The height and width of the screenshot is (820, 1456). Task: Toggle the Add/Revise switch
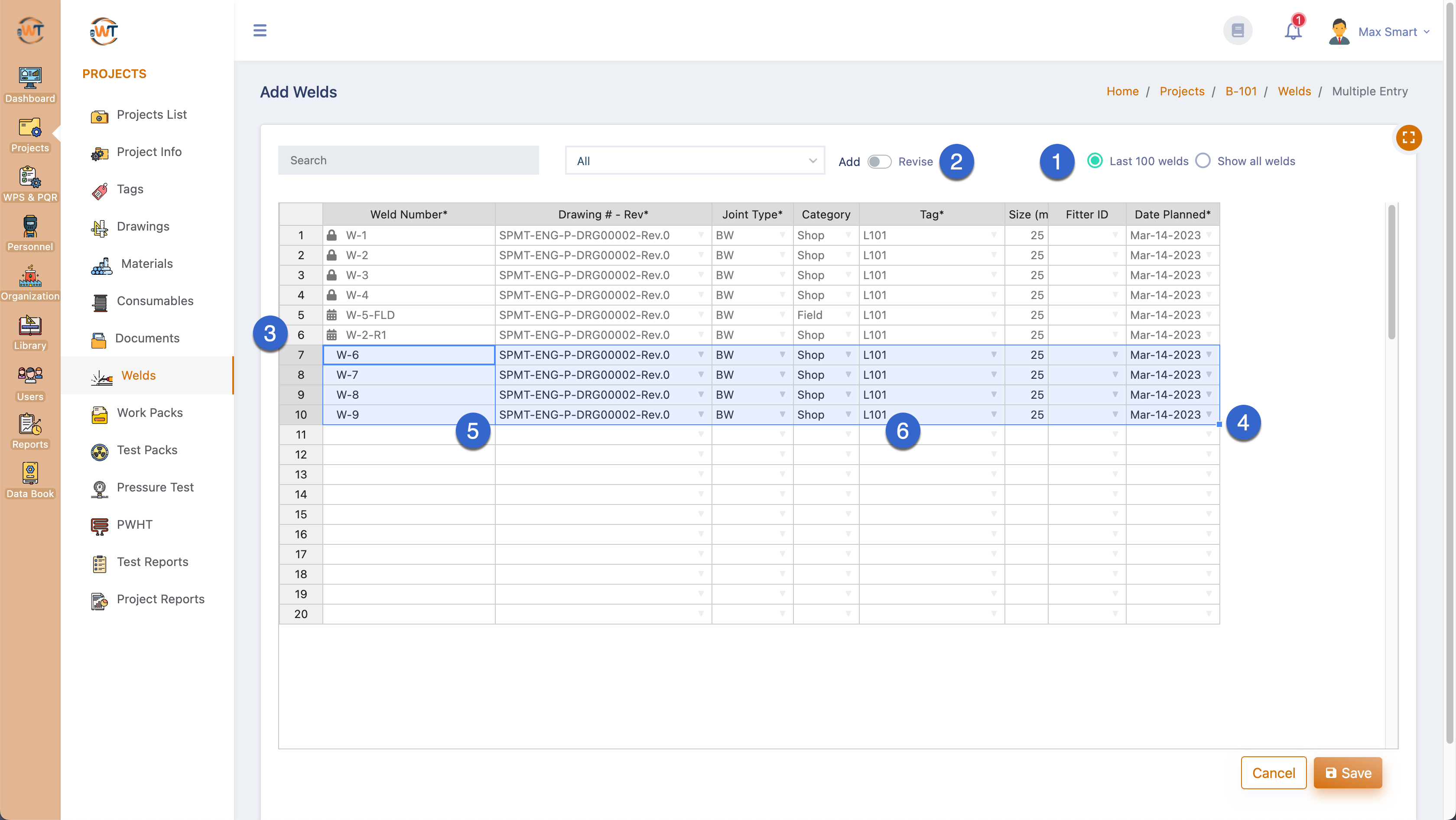[x=879, y=162]
